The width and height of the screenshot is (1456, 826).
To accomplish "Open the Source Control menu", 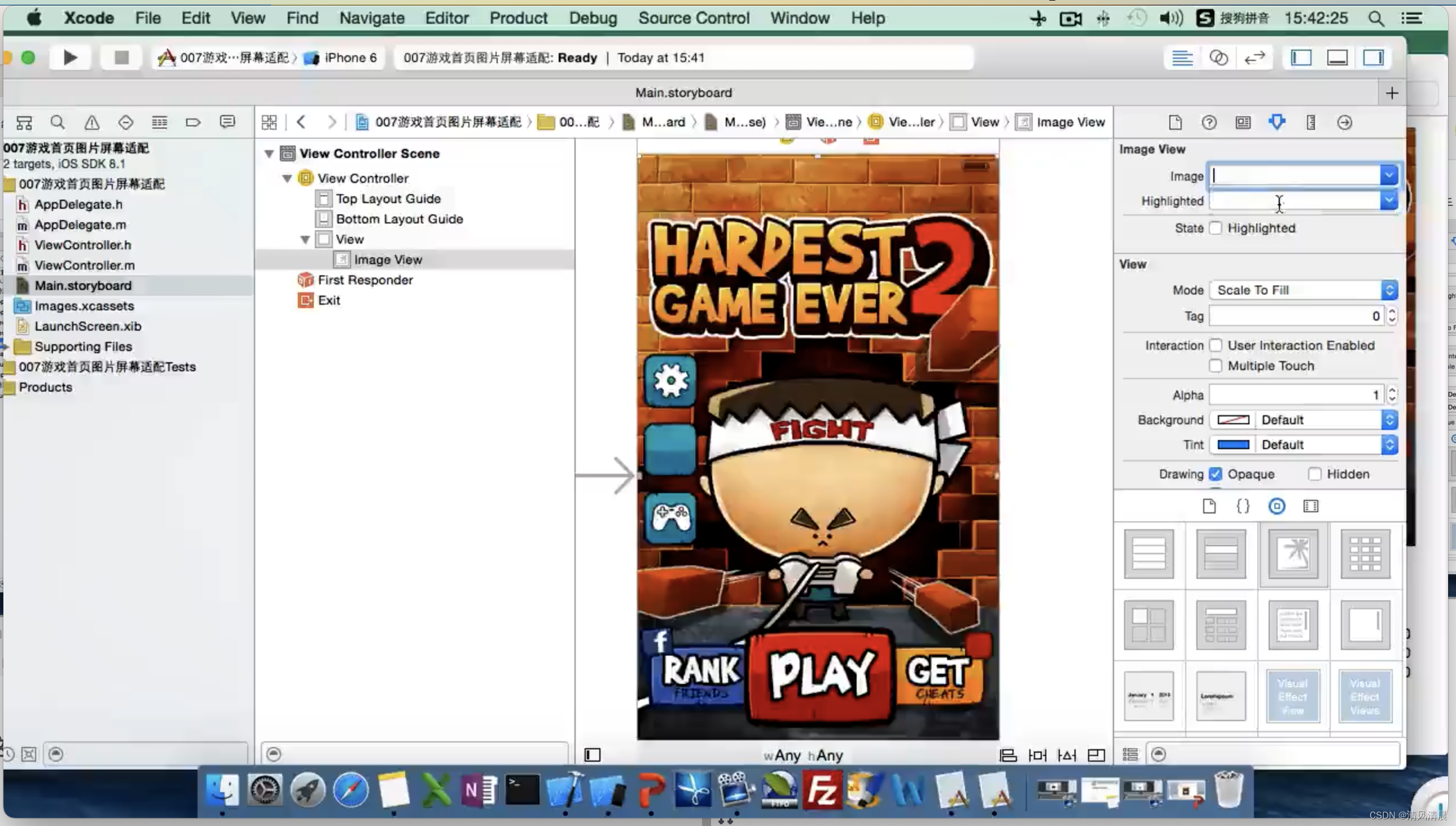I will (694, 18).
